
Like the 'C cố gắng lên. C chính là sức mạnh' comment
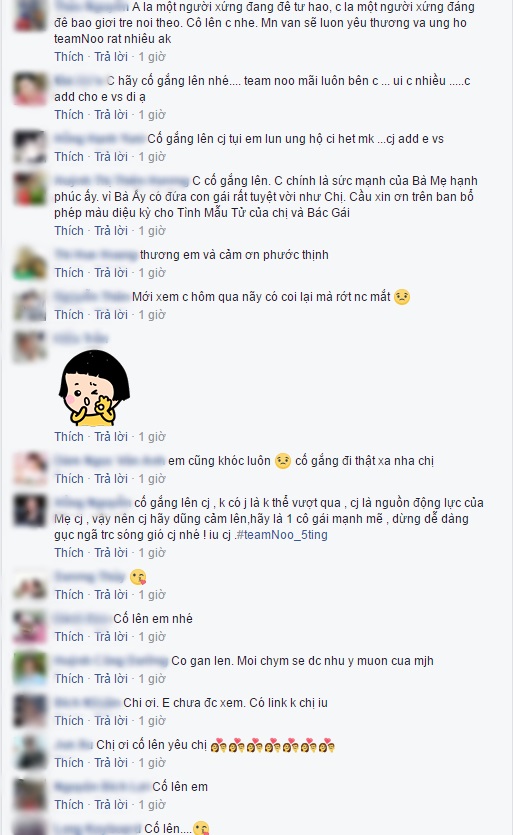click(69, 231)
